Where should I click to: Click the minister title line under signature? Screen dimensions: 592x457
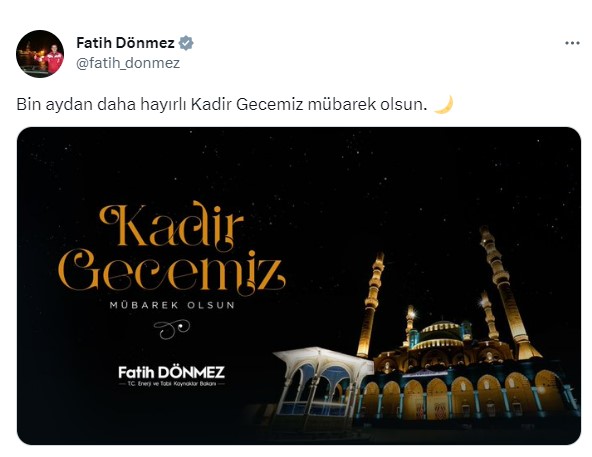pyautogui.click(x=171, y=384)
